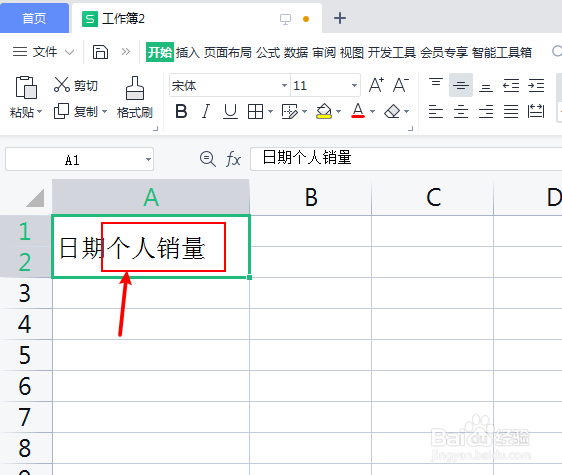Toggle vertical middle alignment
The image size is (562, 475).
tap(461, 85)
